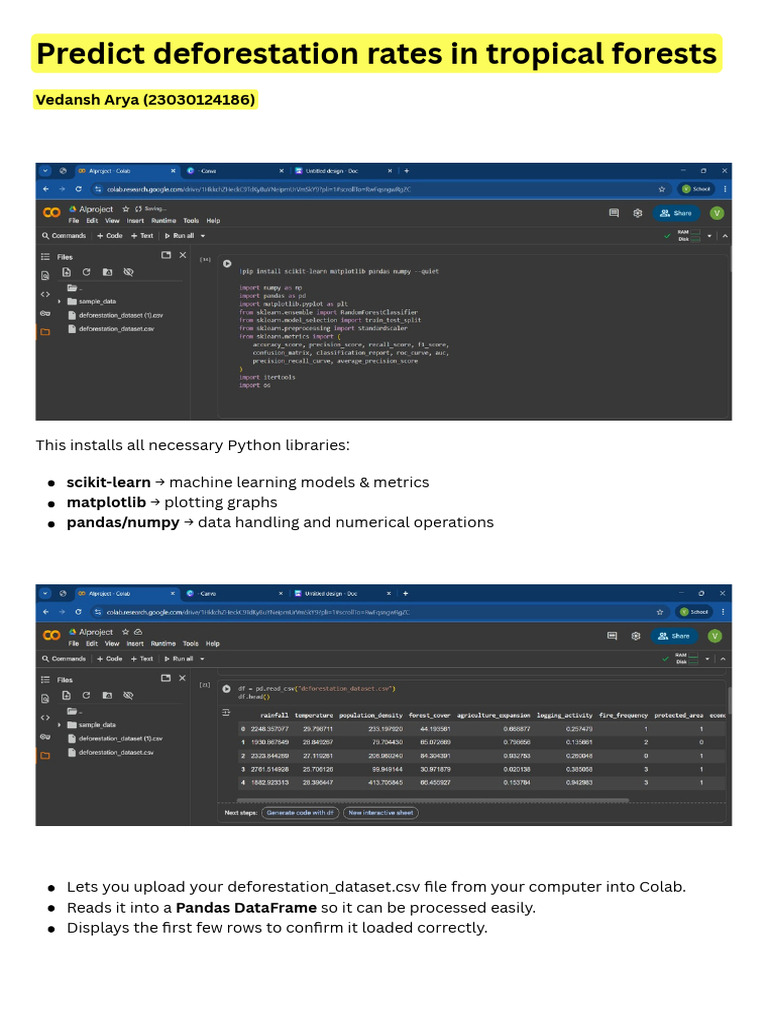Open File menu in top Colab screenshot

[x=74, y=221]
